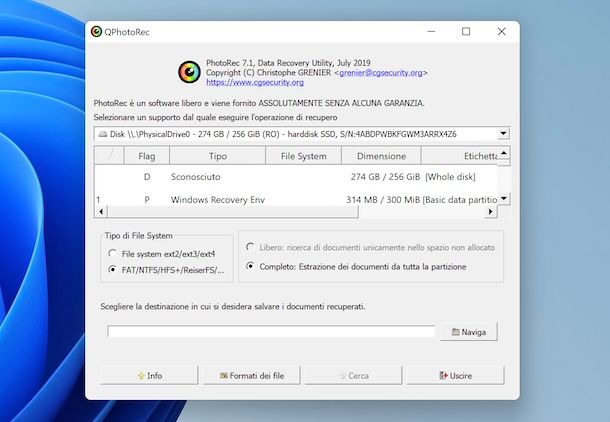Sort by the File System column header
The height and width of the screenshot is (422, 610).
click(303, 156)
